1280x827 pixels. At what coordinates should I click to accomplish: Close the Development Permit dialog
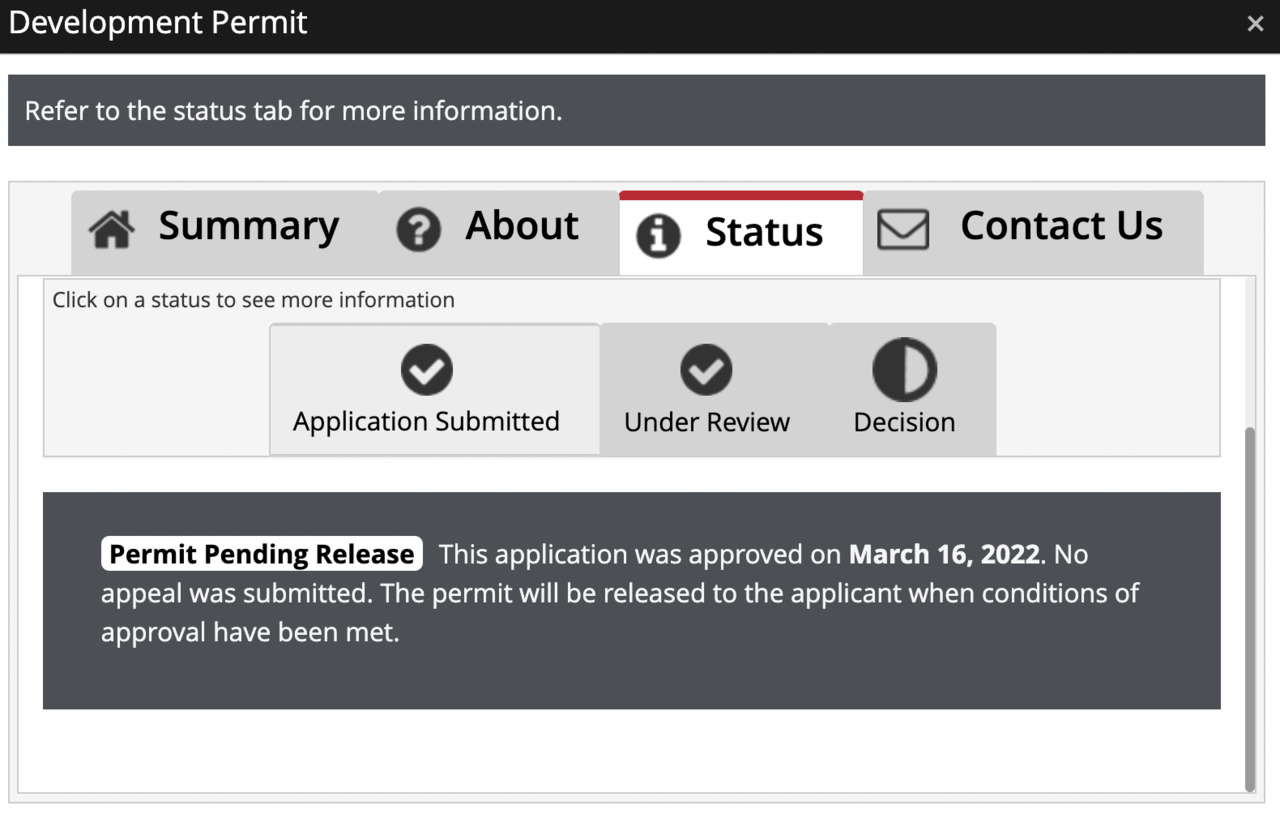pos(1255,24)
